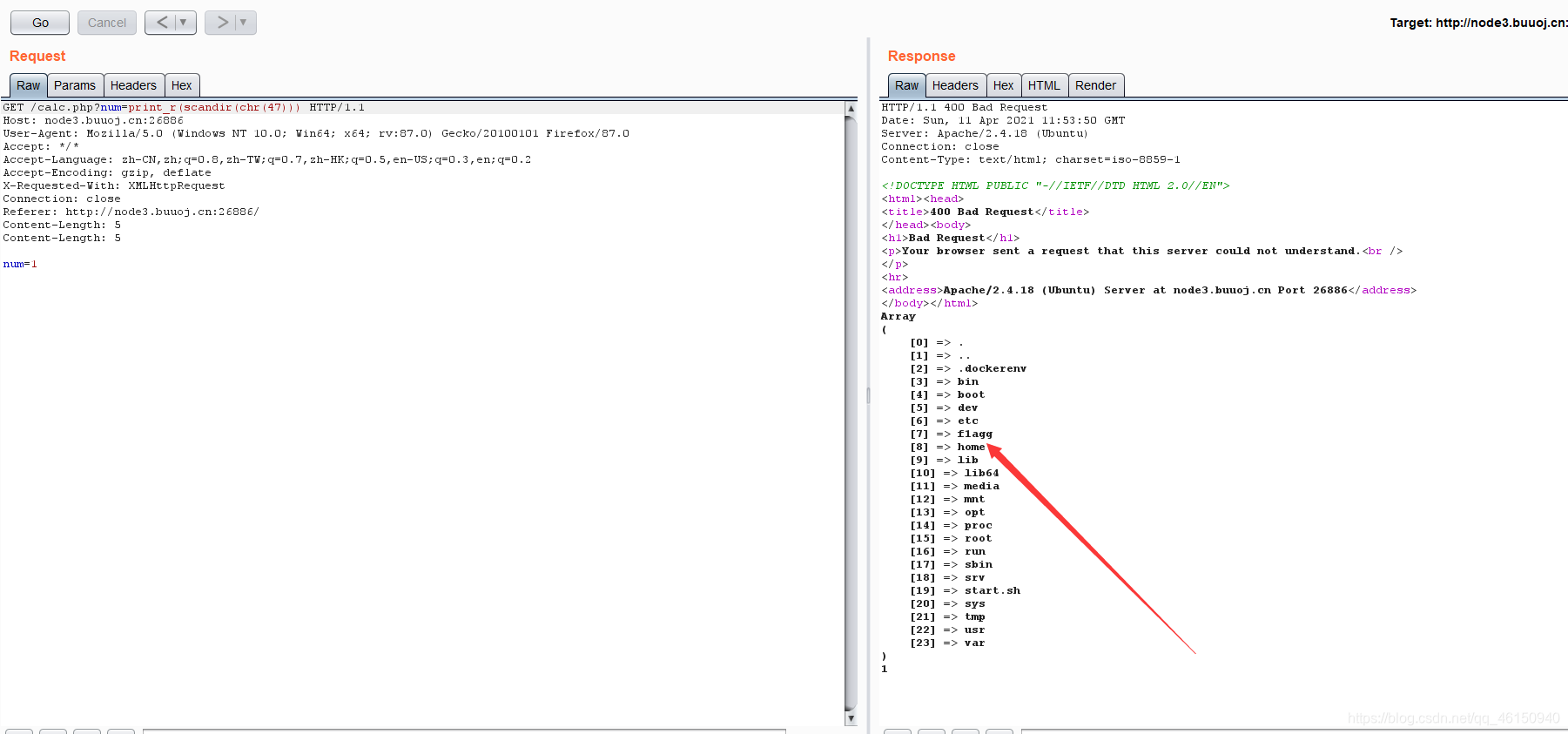Viewport: 1568px width, 734px height.
Task: Click the Referer header line
Action: point(131,212)
